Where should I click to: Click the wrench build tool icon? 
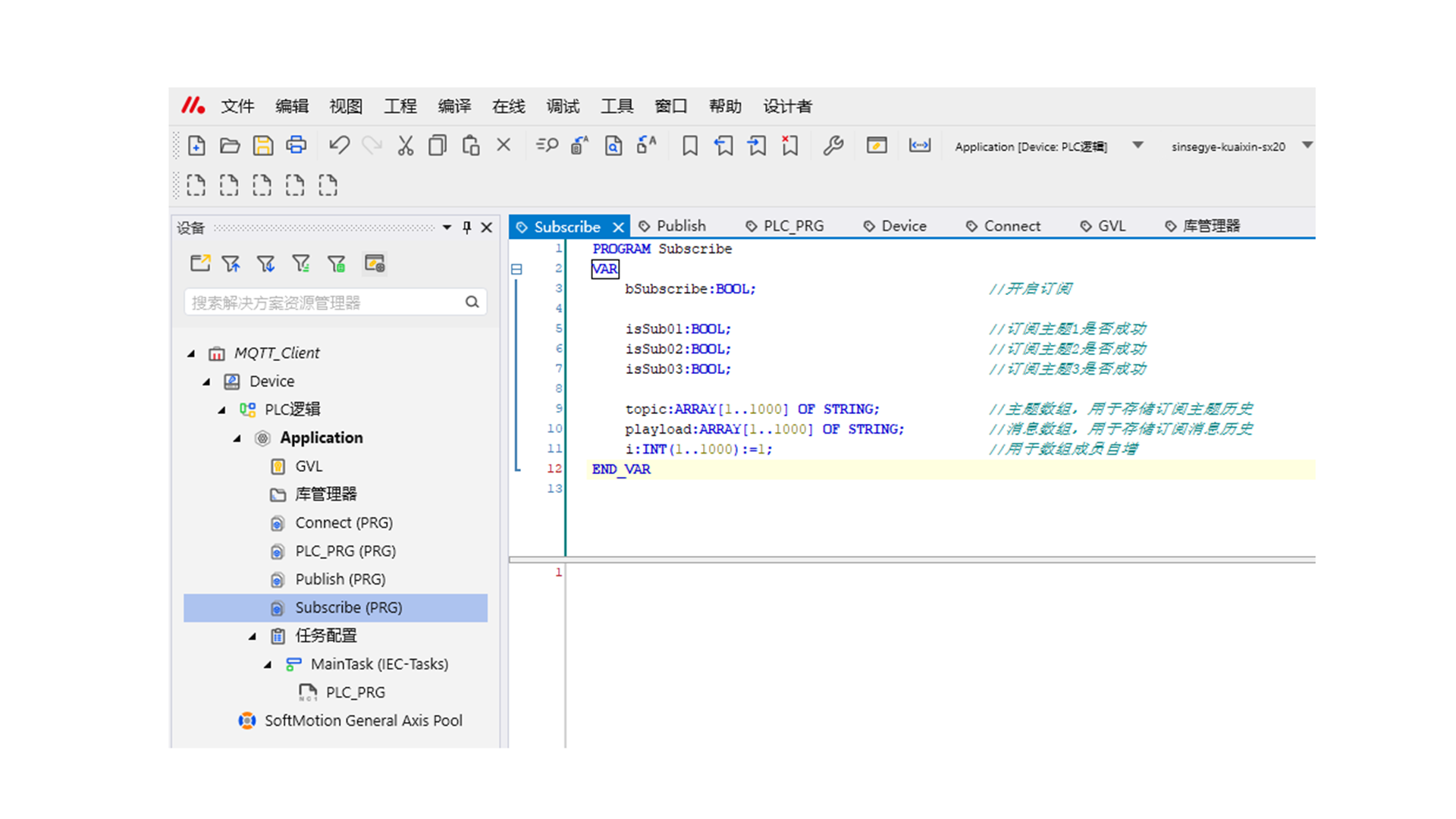(x=833, y=146)
